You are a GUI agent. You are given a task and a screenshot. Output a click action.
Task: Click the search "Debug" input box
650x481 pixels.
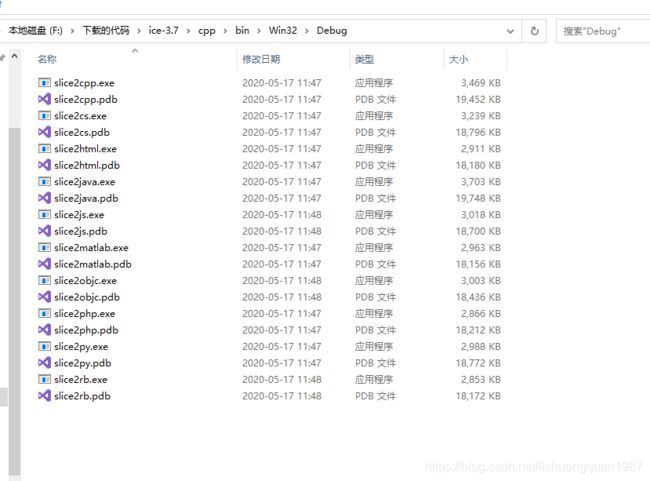point(603,31)
